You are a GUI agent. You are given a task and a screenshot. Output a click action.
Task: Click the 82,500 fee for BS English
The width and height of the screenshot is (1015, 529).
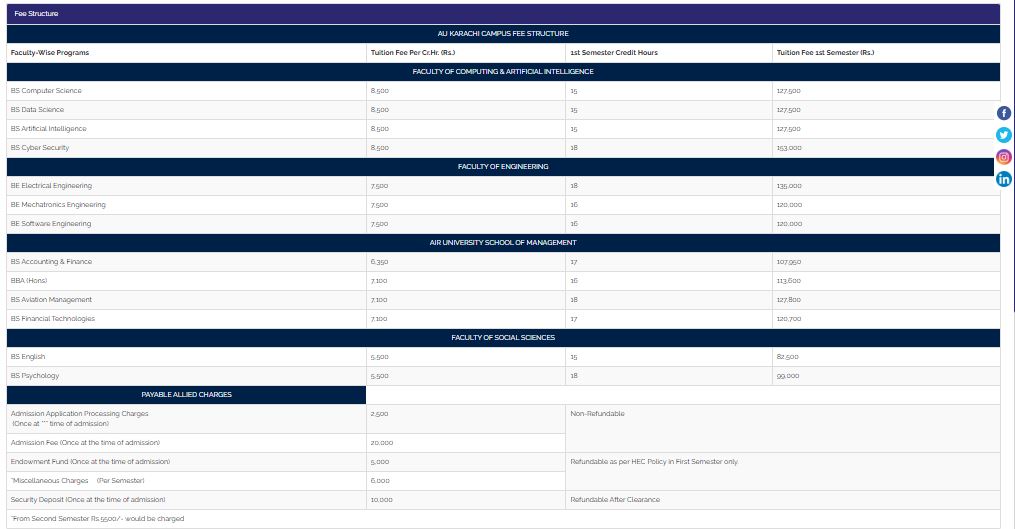(787, 357)
